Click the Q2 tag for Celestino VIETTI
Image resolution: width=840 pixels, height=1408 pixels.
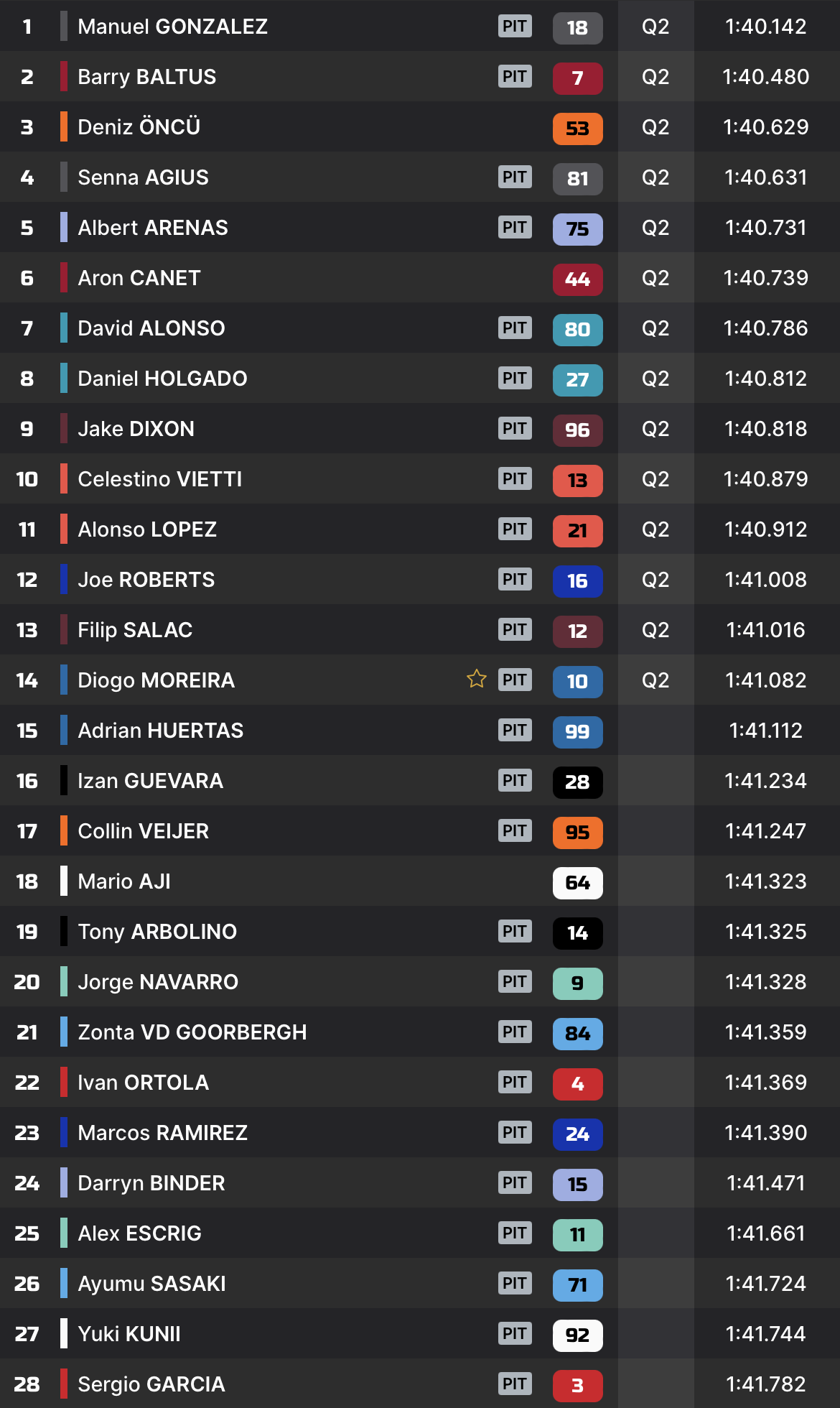coord(655,479)
